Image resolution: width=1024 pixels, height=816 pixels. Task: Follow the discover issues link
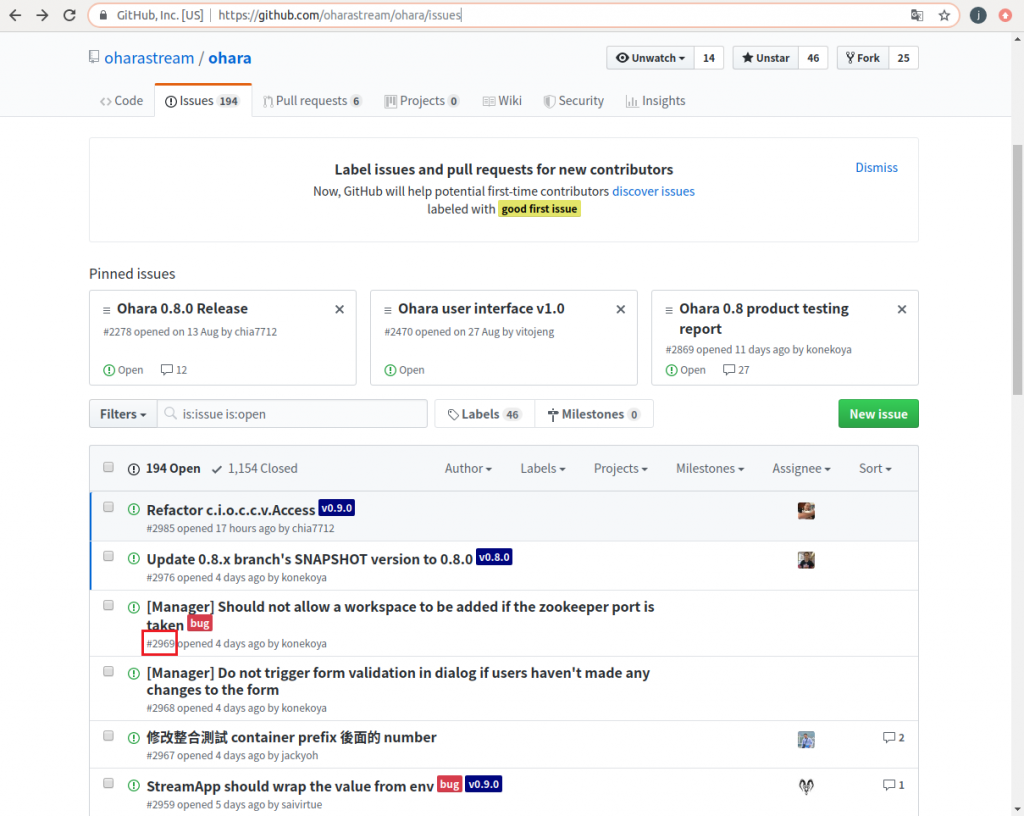(653, 191)
